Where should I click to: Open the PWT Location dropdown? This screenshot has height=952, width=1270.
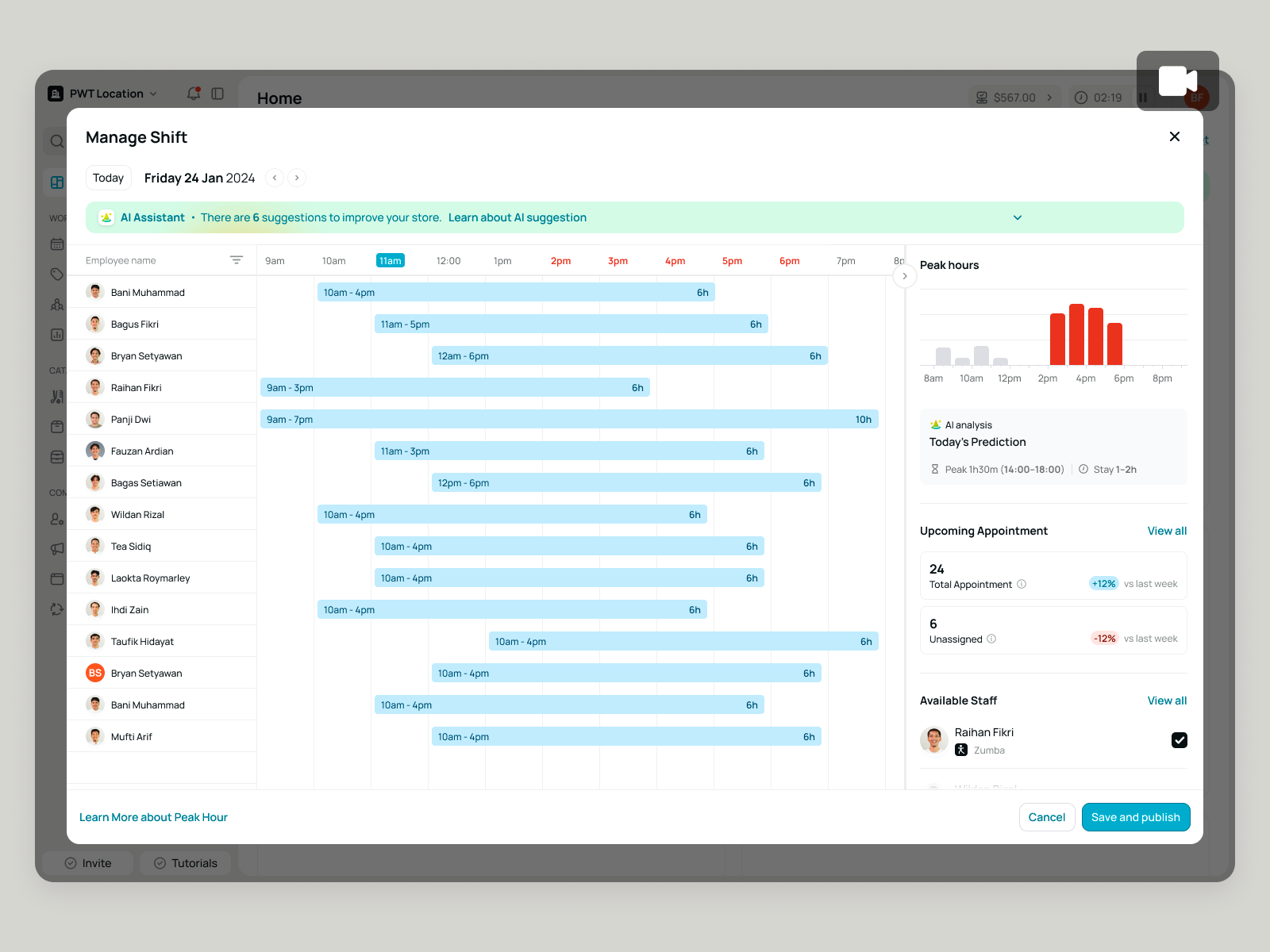click(153, 94)
